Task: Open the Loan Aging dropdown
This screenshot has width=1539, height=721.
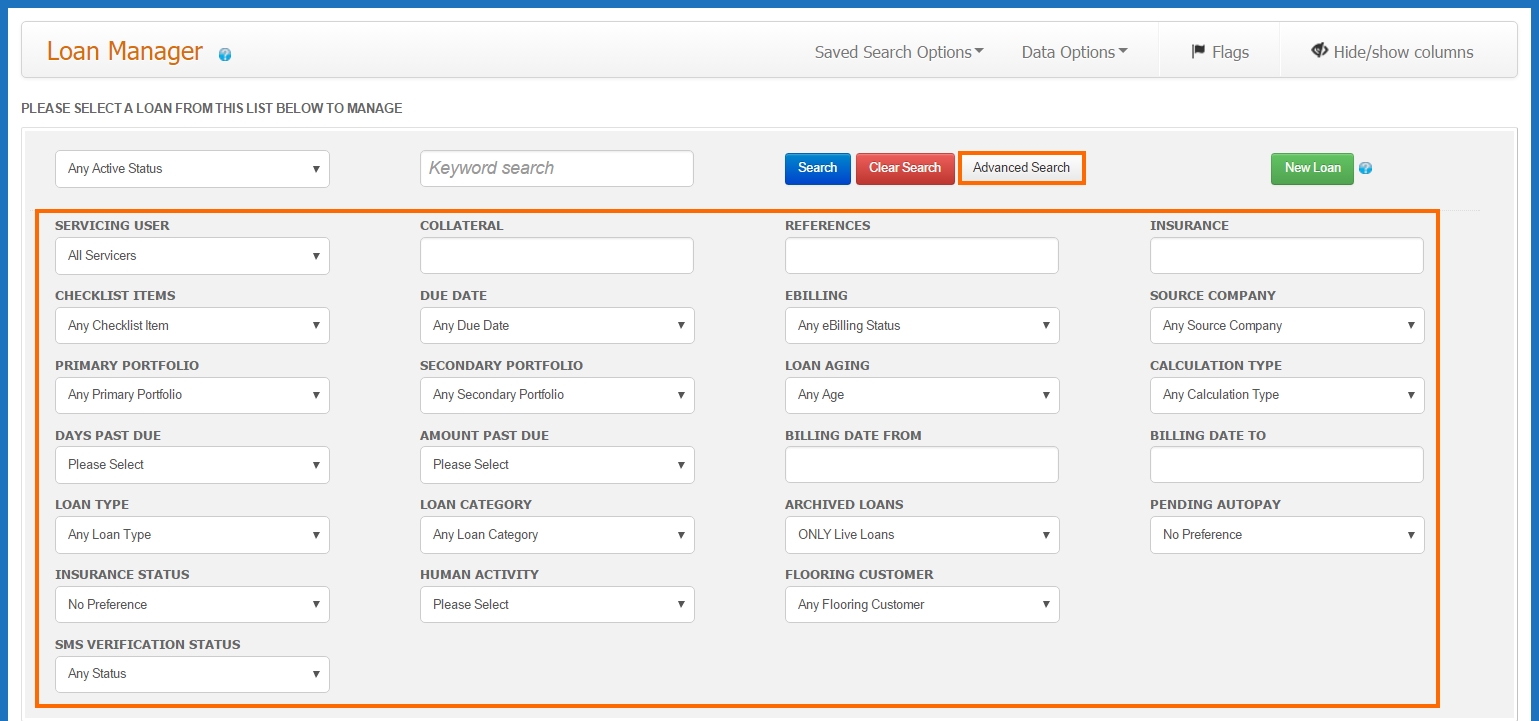Action: click(x=921, y=395)
